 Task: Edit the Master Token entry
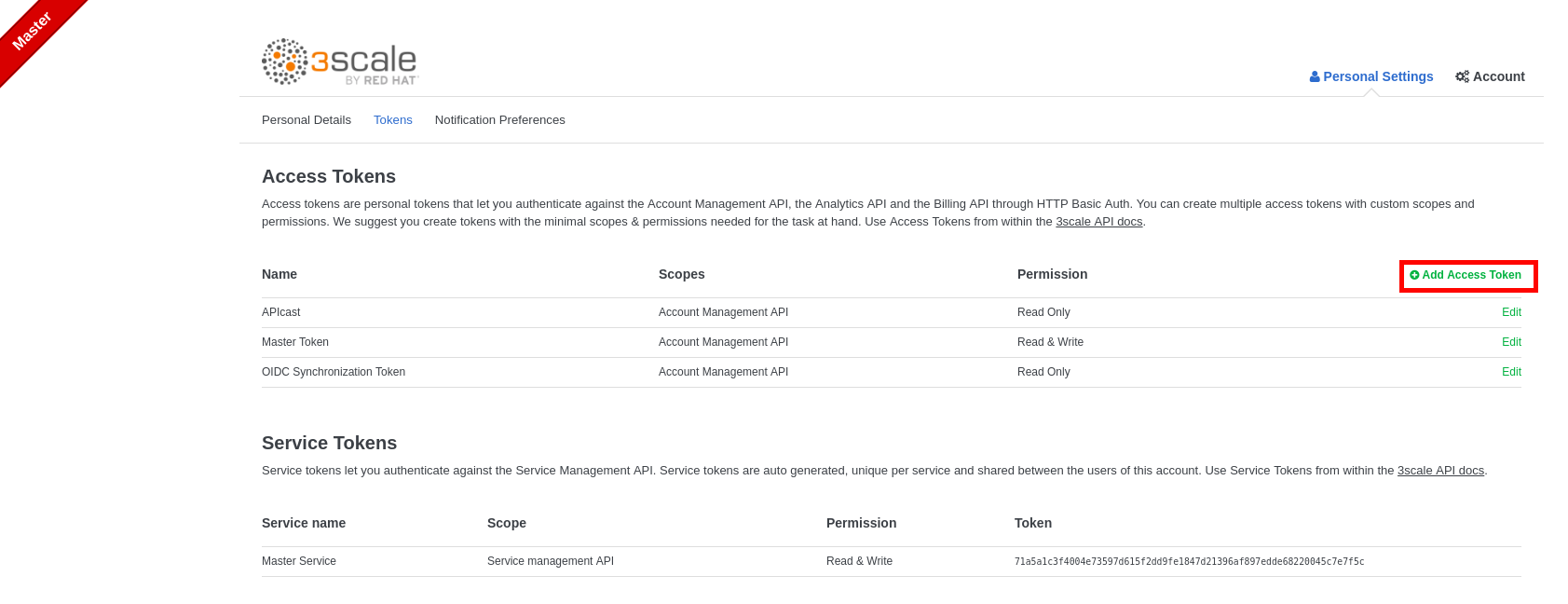point(1511,342)
